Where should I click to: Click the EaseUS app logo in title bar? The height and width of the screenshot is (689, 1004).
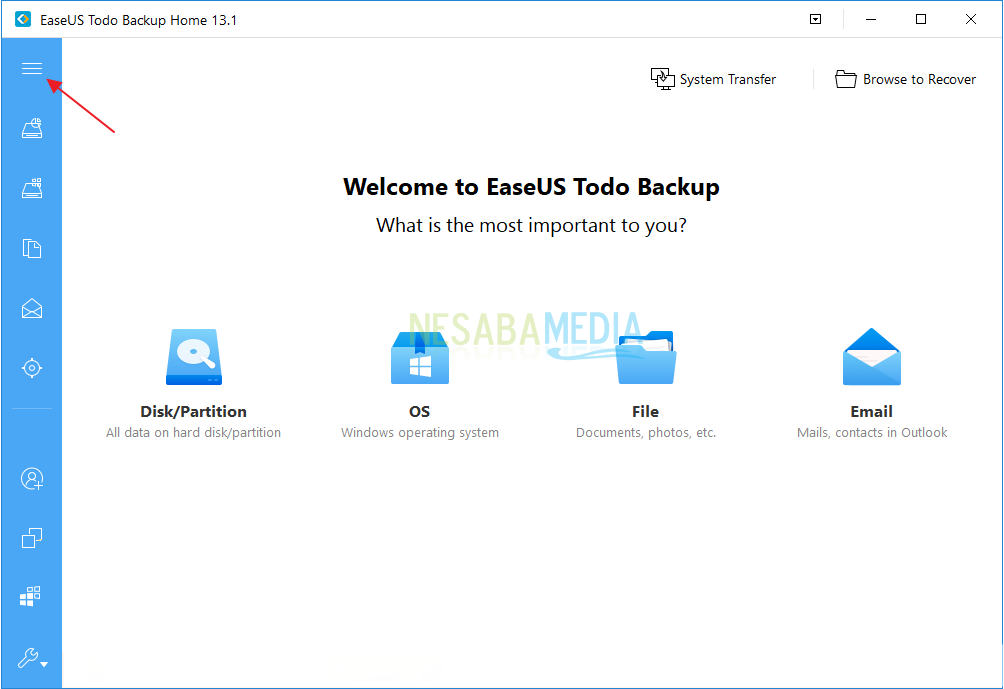[23, 19]
